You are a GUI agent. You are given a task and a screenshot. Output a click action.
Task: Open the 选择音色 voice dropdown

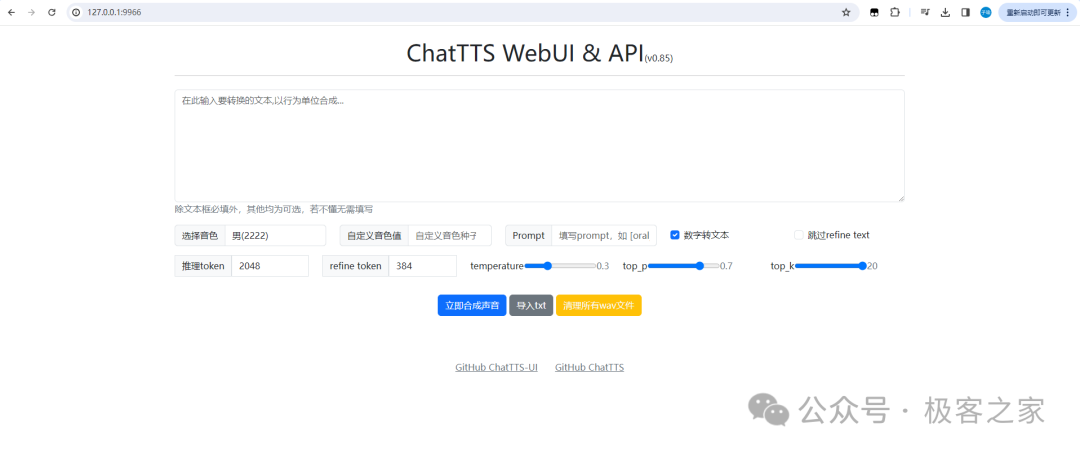pyautogui.click(x=275, y=236)
